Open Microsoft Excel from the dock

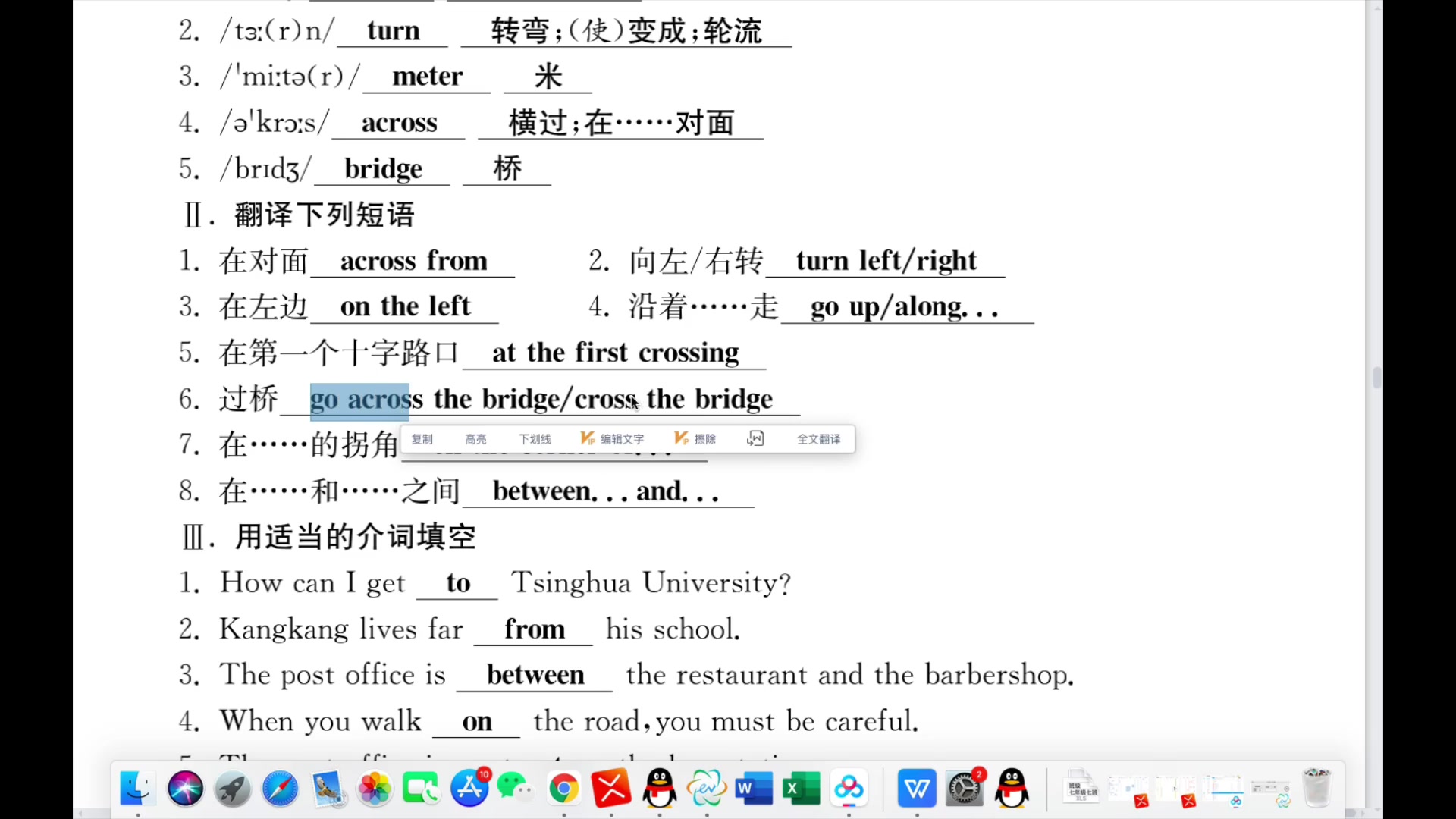(x=801, y=789)
